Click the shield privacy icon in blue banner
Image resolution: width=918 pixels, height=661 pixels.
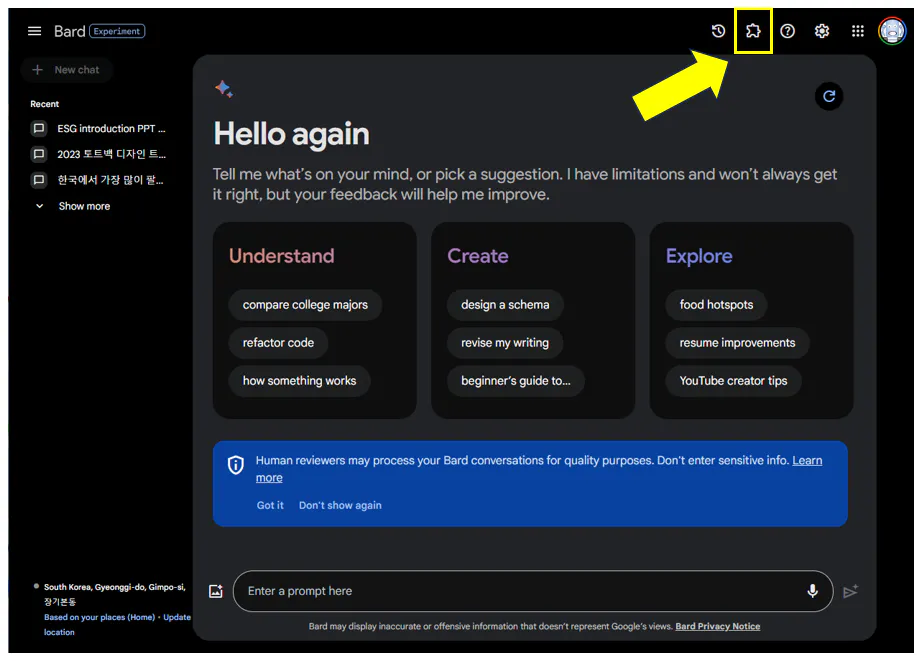(235, 465)
